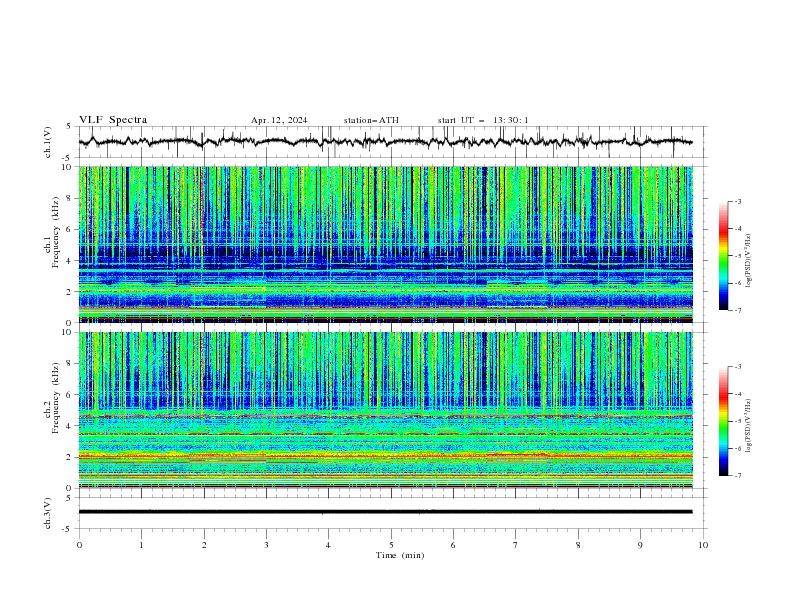Screen dimensions: 792x612
Task: Click the "4" tick on ch.2 frequency axis
Action: (x=70, y=426)
